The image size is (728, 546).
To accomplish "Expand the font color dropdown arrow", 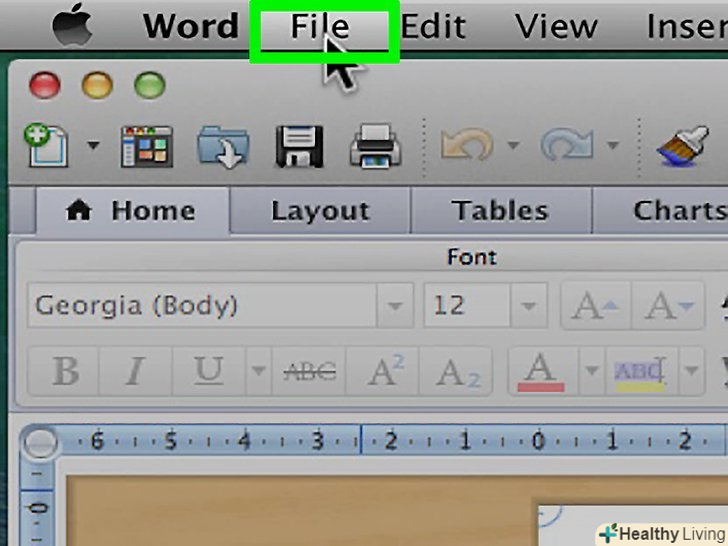I will coord(592,370).
